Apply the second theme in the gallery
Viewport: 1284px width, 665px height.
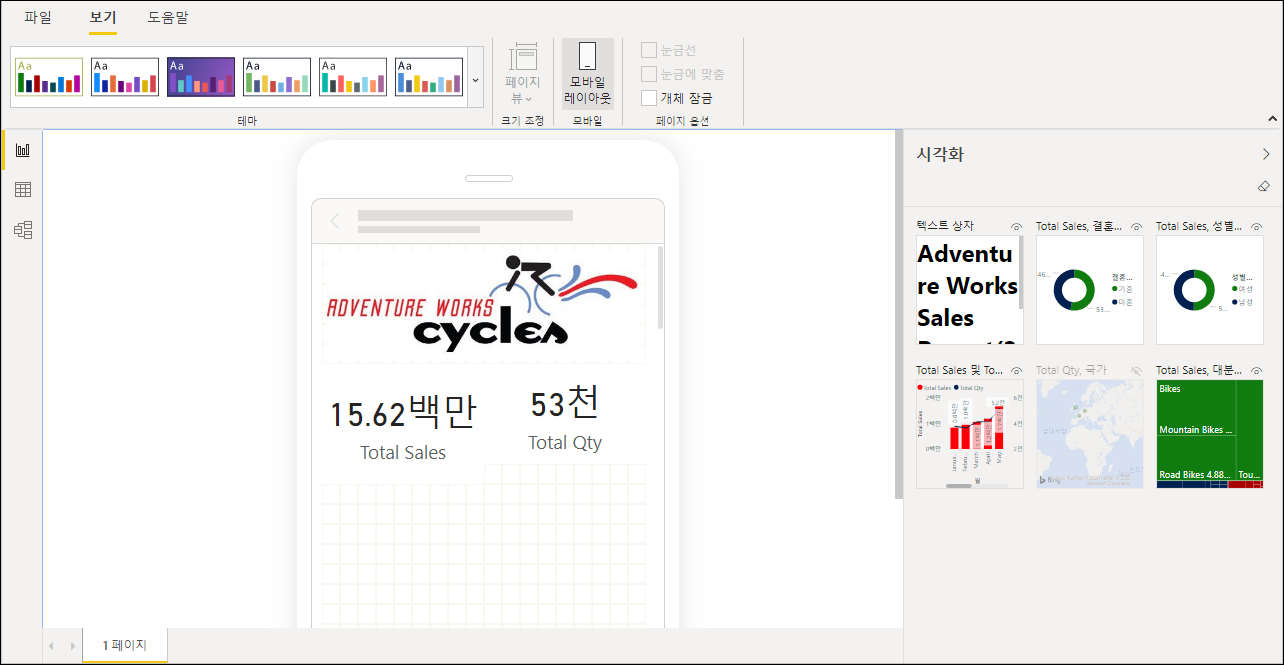coord(125,77)
